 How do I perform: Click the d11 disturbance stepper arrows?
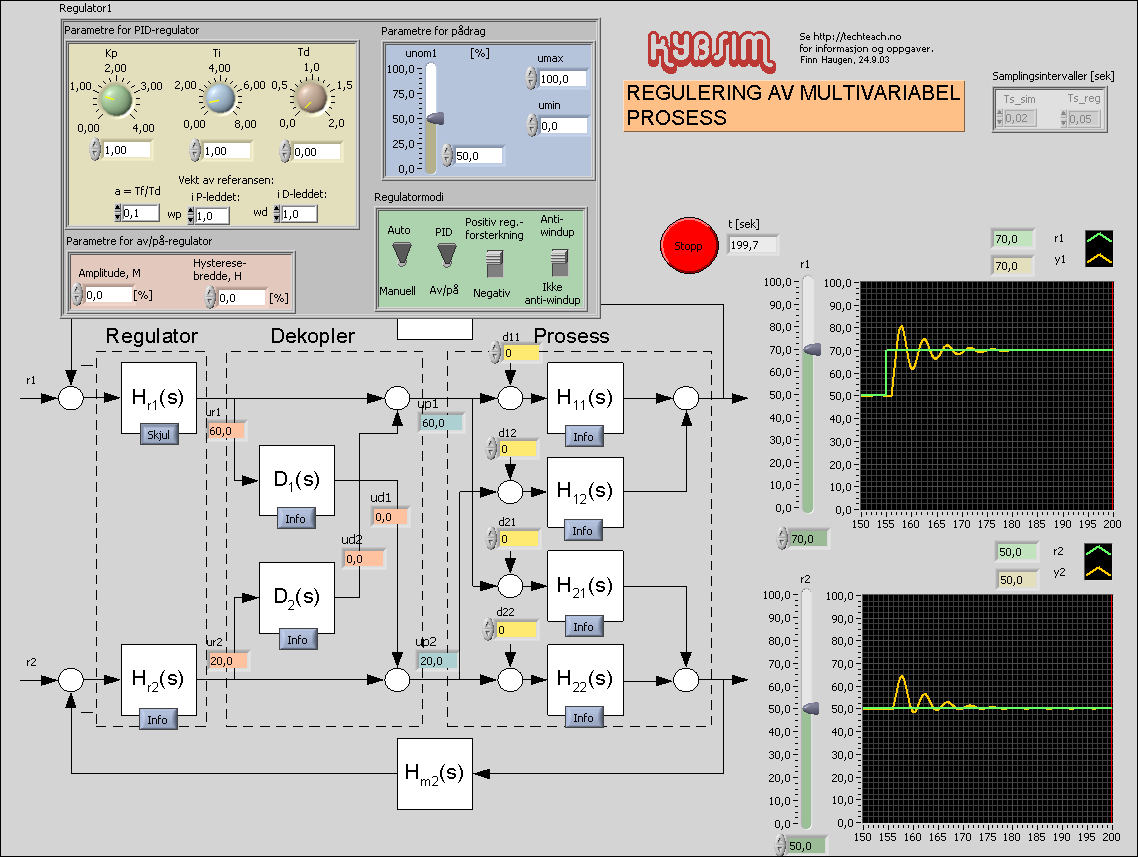click(496, 353)
